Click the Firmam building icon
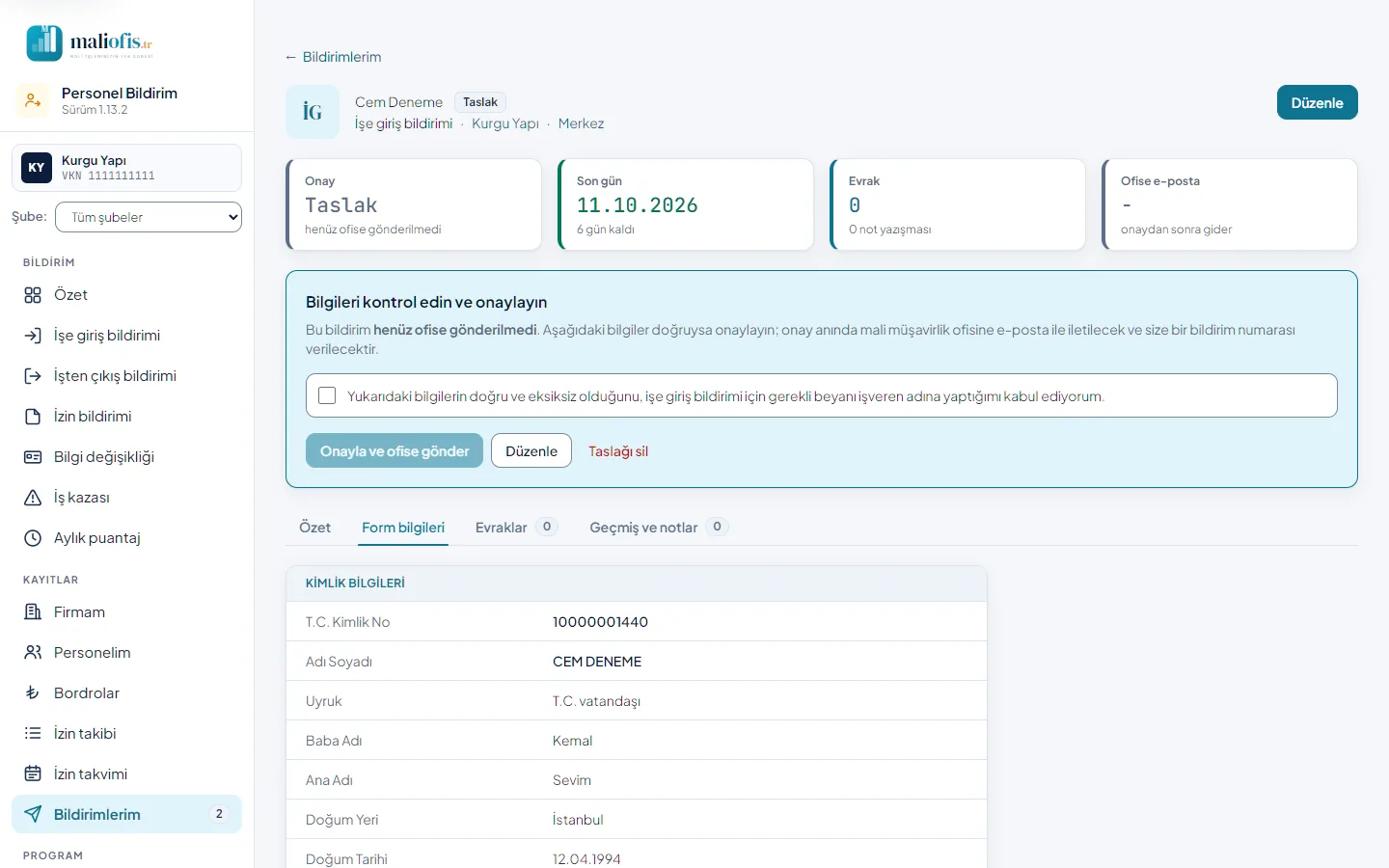1389x868 pixels. click(33, 612)
